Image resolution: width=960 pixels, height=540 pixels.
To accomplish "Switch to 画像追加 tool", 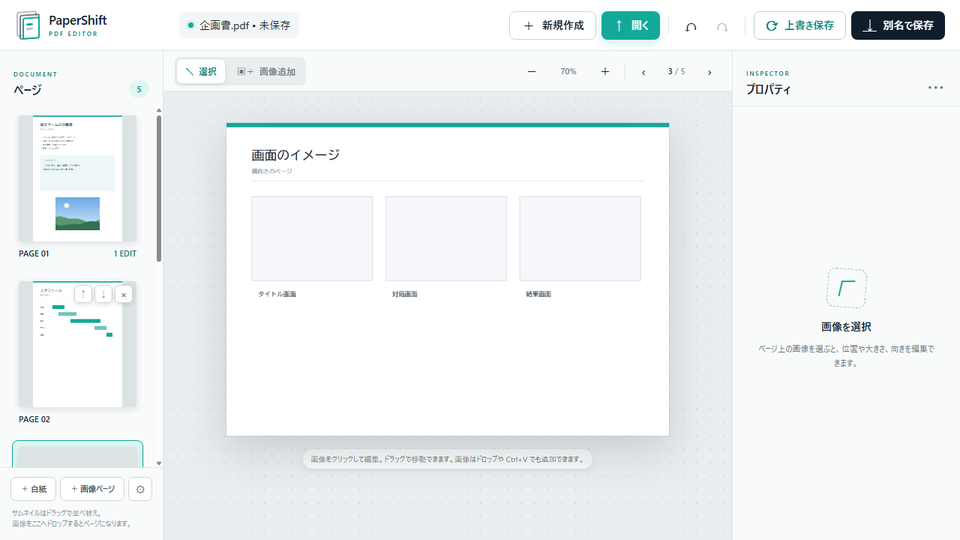I will tap(266, 72).
